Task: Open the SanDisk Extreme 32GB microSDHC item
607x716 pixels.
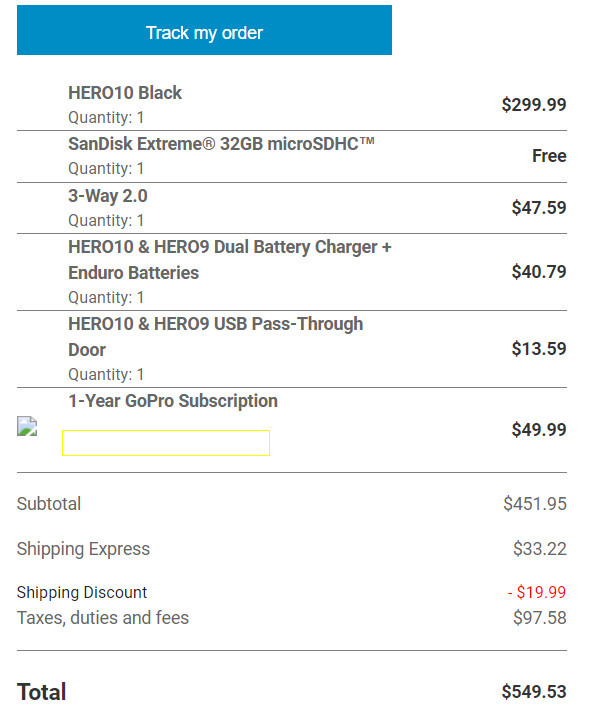Action: (222, 144)
